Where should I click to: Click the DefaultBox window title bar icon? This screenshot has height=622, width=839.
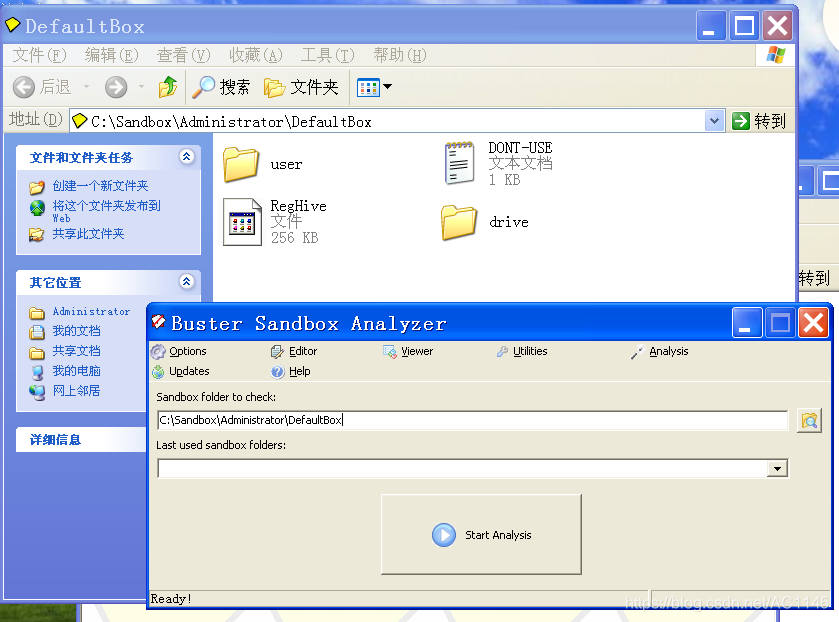(x=12, y=25)
